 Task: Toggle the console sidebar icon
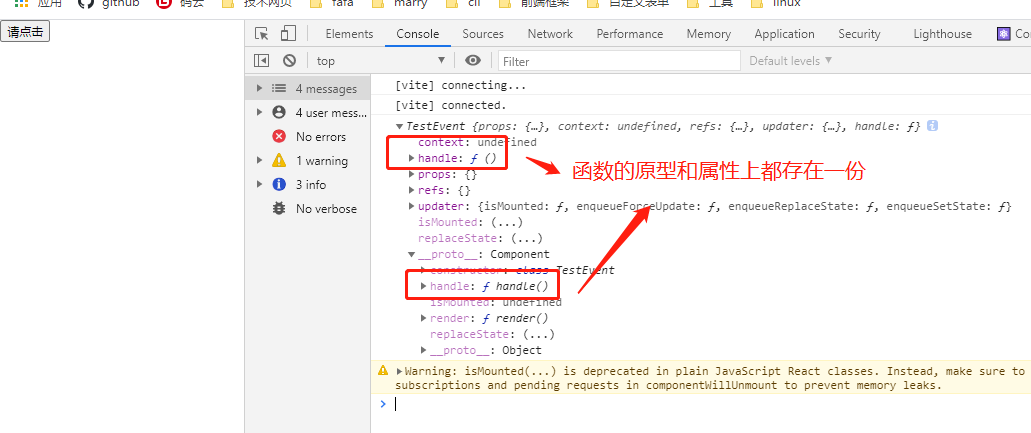click(x=262, y=60)
